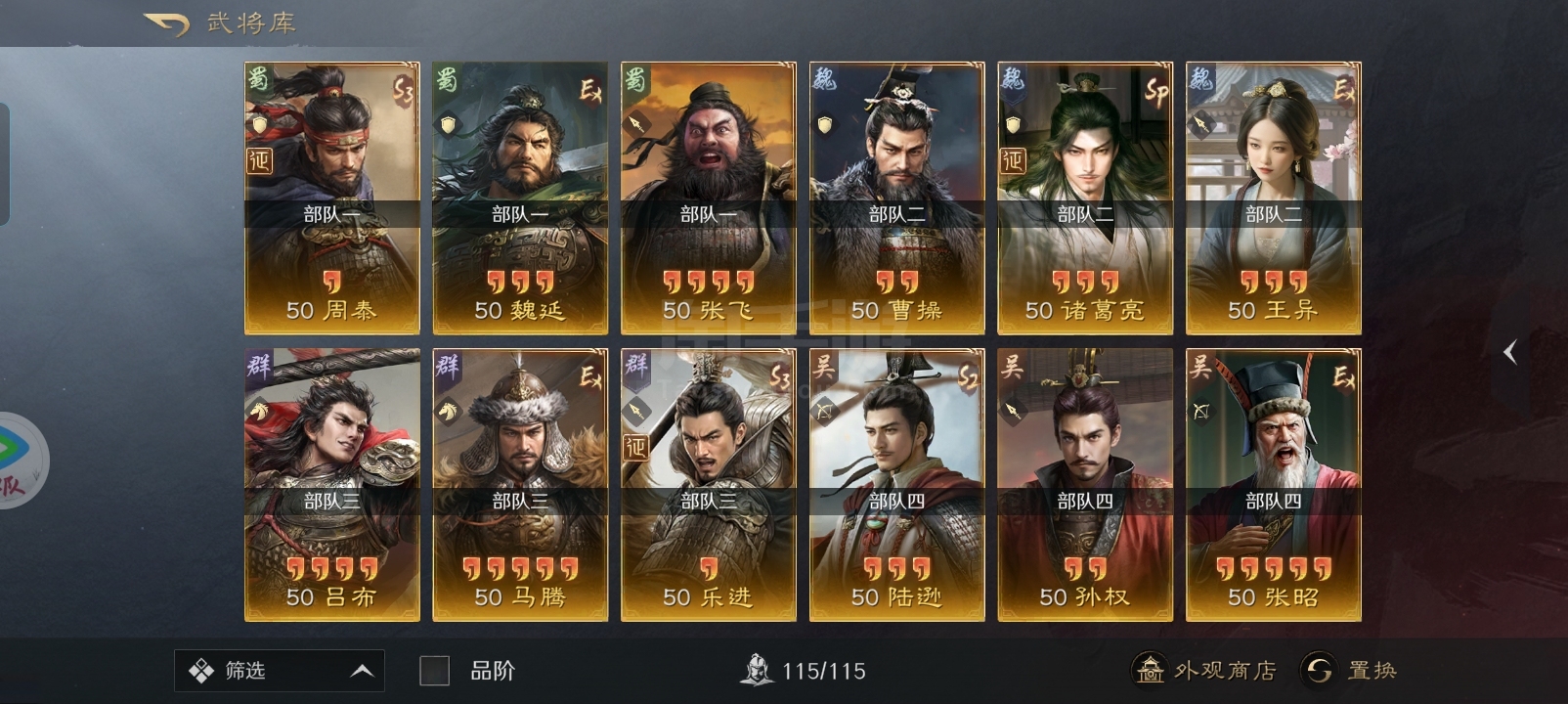Click the back arrow beside 武将库
The image size is (1568, 704).
coord(166,23)
